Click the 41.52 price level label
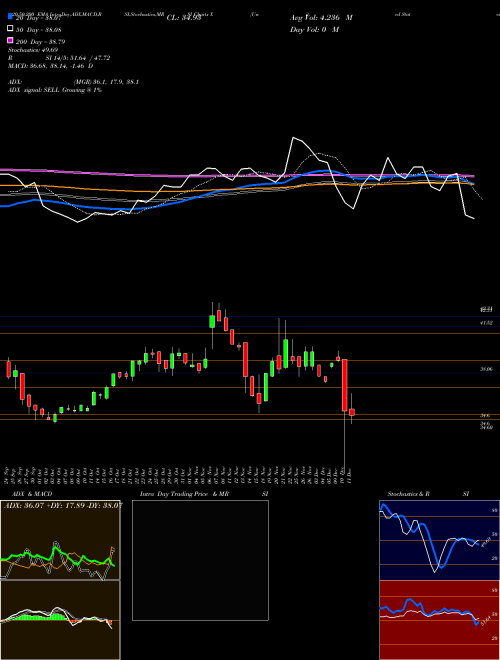The height and width of the screenshot is (660, 500). tap(486, 323)
